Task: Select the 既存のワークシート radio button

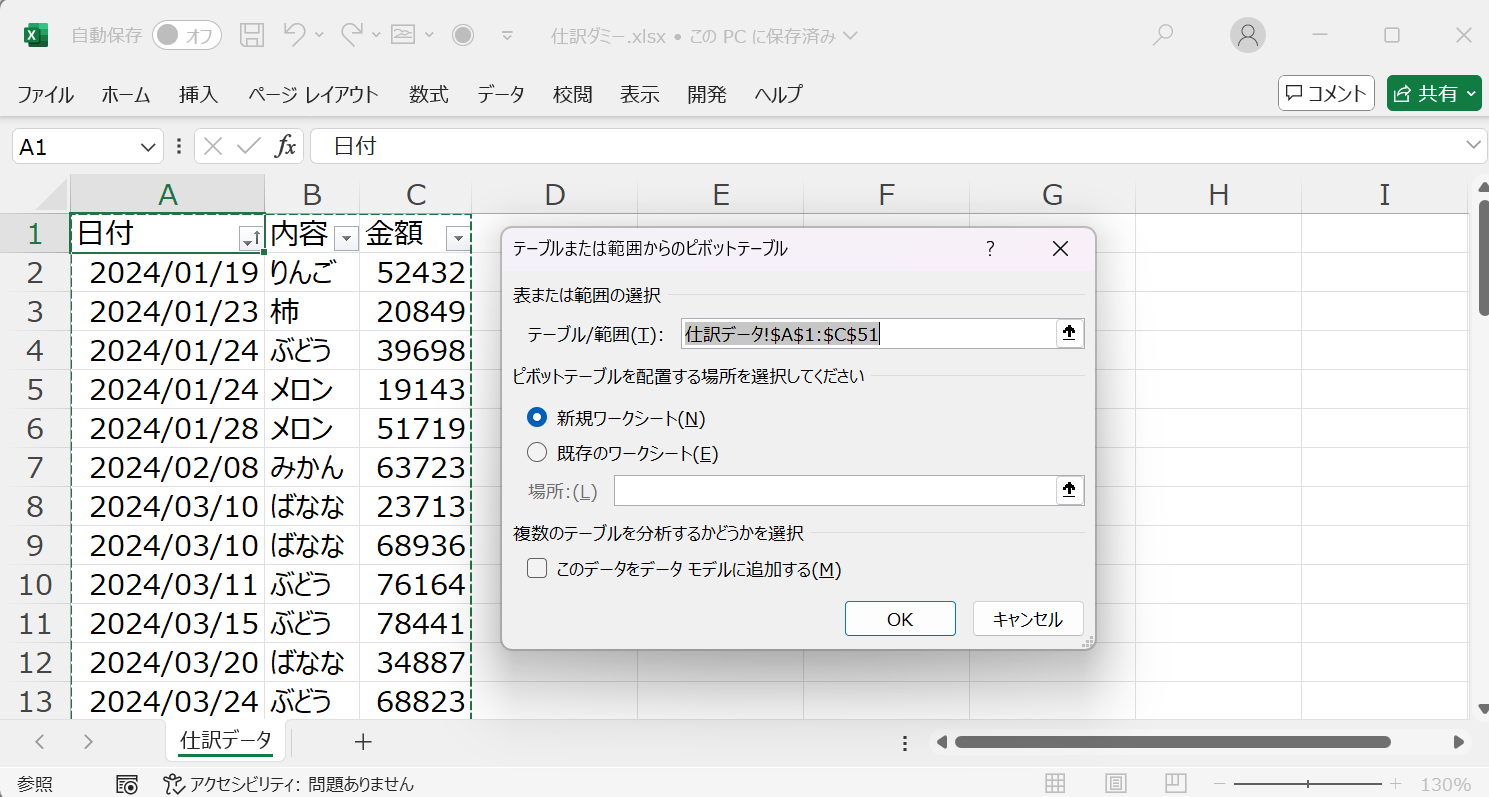Action: [x=538, y=451]
